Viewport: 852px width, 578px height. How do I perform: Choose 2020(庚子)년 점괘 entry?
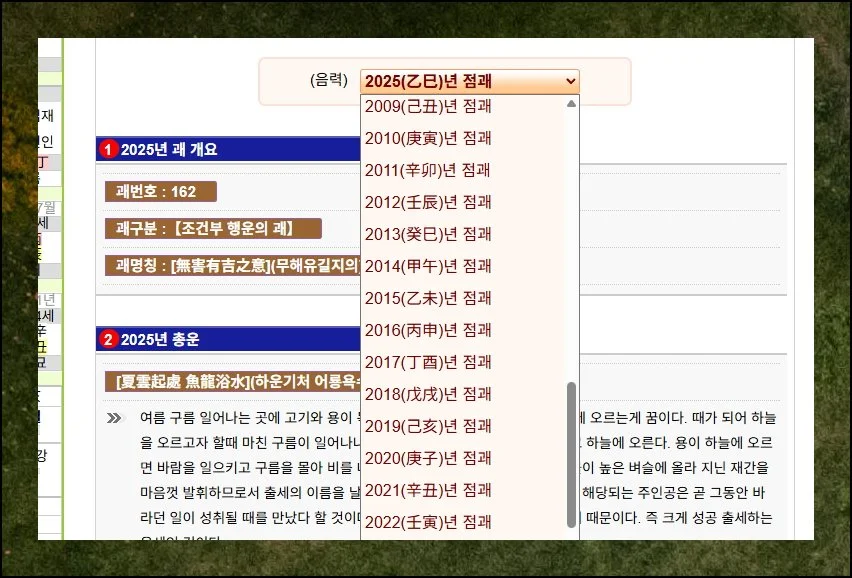click(x=428, y=458)
